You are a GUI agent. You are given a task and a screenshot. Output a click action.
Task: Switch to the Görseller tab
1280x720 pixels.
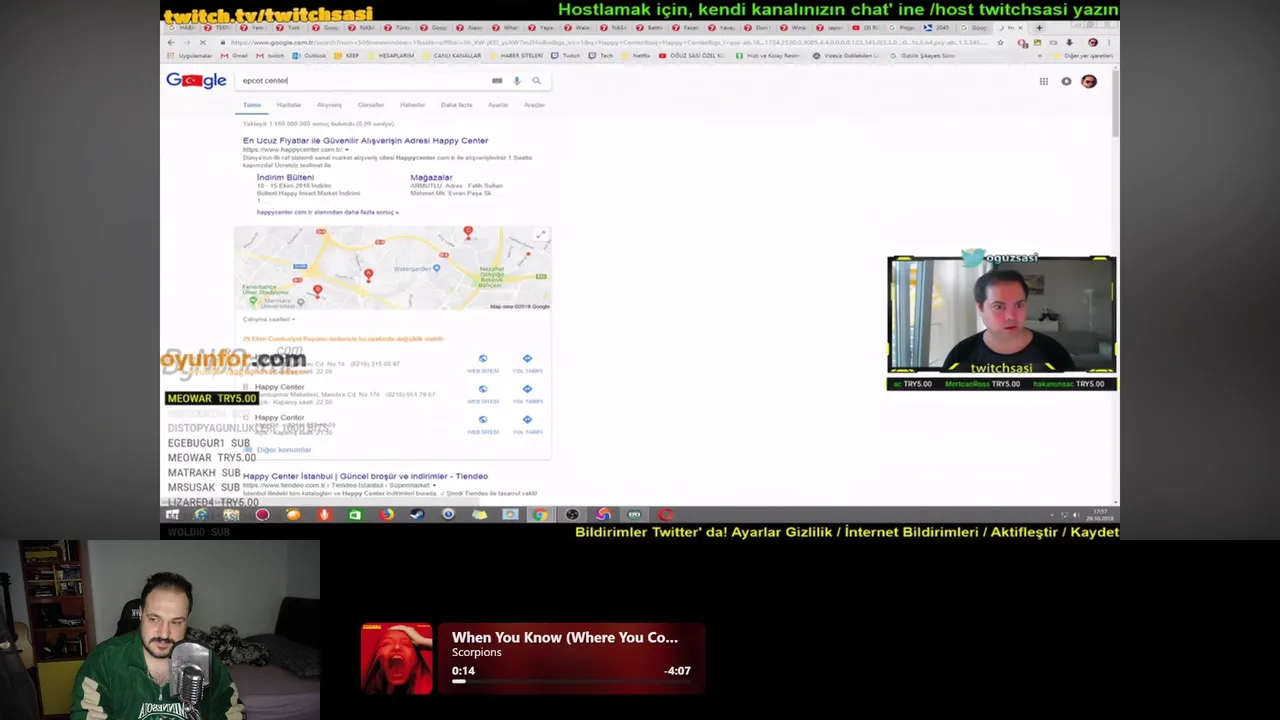(371, 105)
